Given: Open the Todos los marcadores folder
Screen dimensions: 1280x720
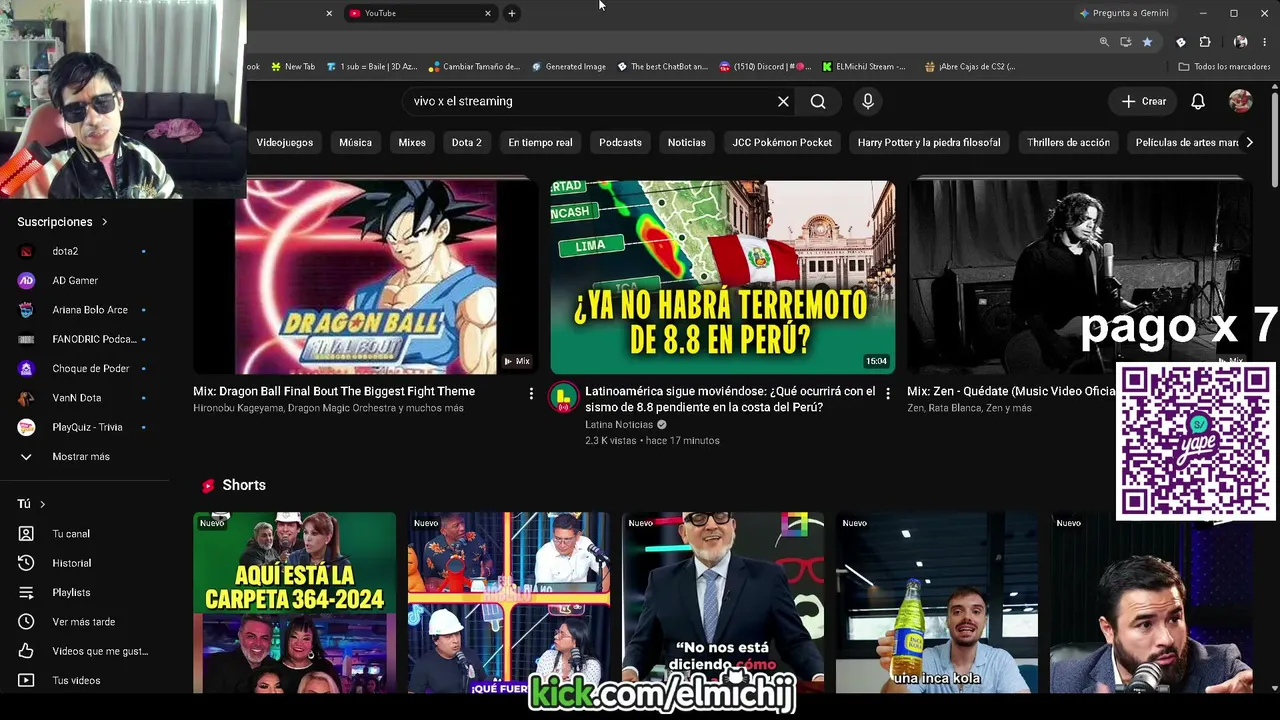Looking at the screenshot, I should pyautogui.click(x=1224, y=67).
